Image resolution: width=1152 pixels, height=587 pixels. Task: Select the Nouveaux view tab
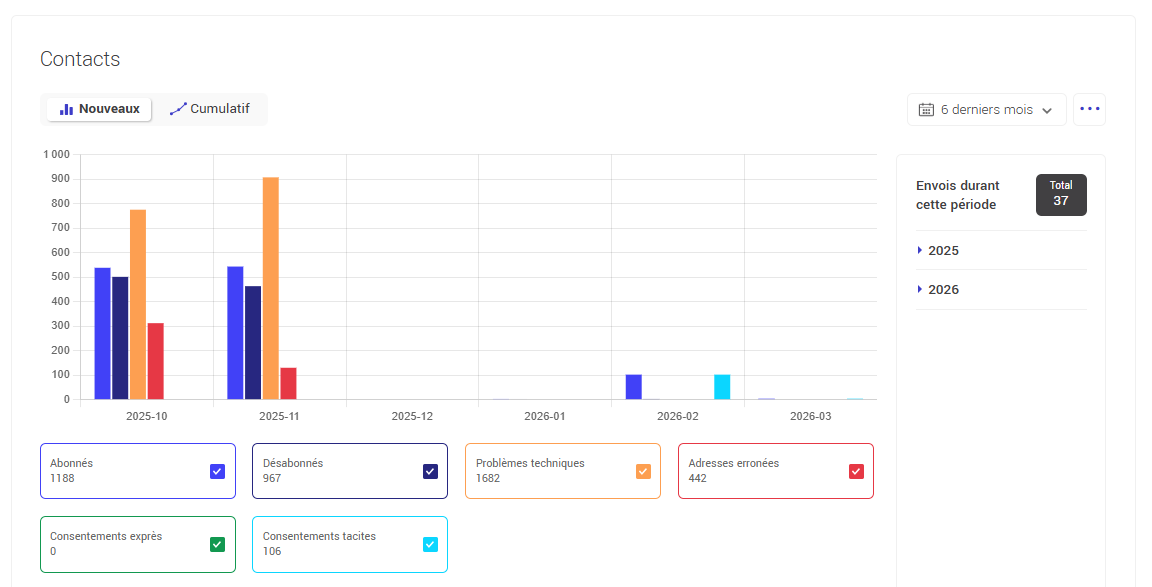100,109
